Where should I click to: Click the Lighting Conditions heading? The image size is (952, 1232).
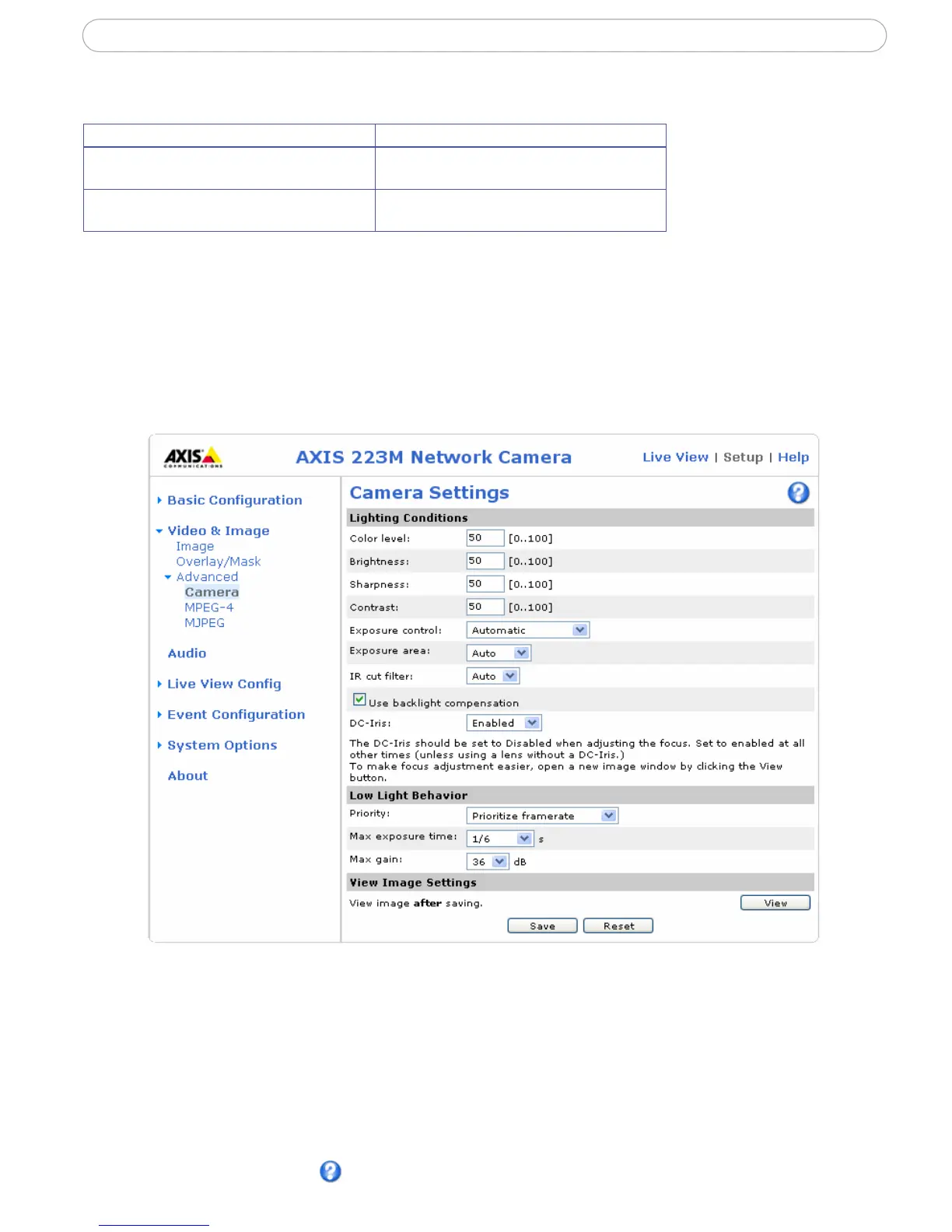408,518
